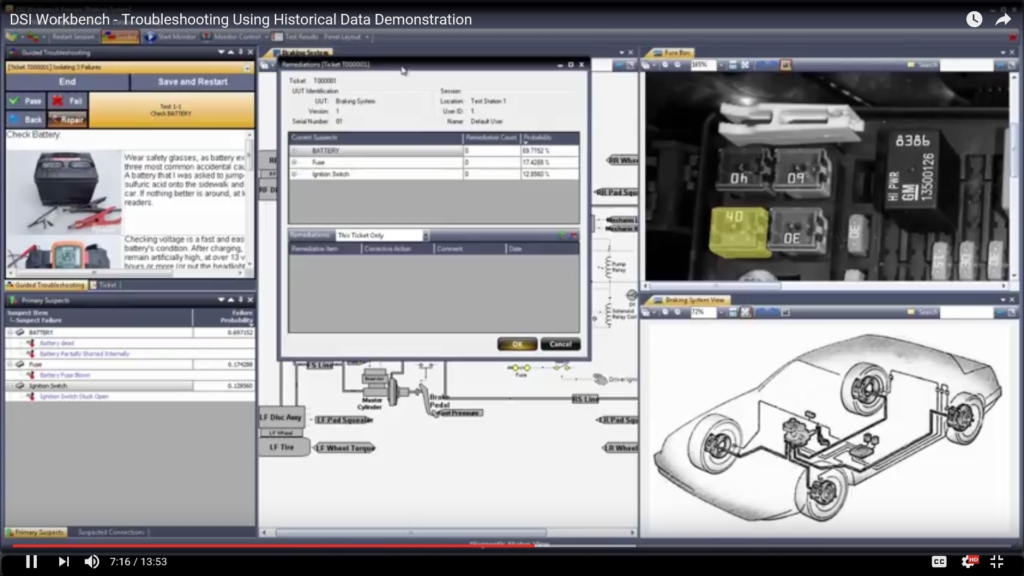Click the Watch Later clock icon
The width and height of the screenshot is (1024, 576).
(974, 19)
